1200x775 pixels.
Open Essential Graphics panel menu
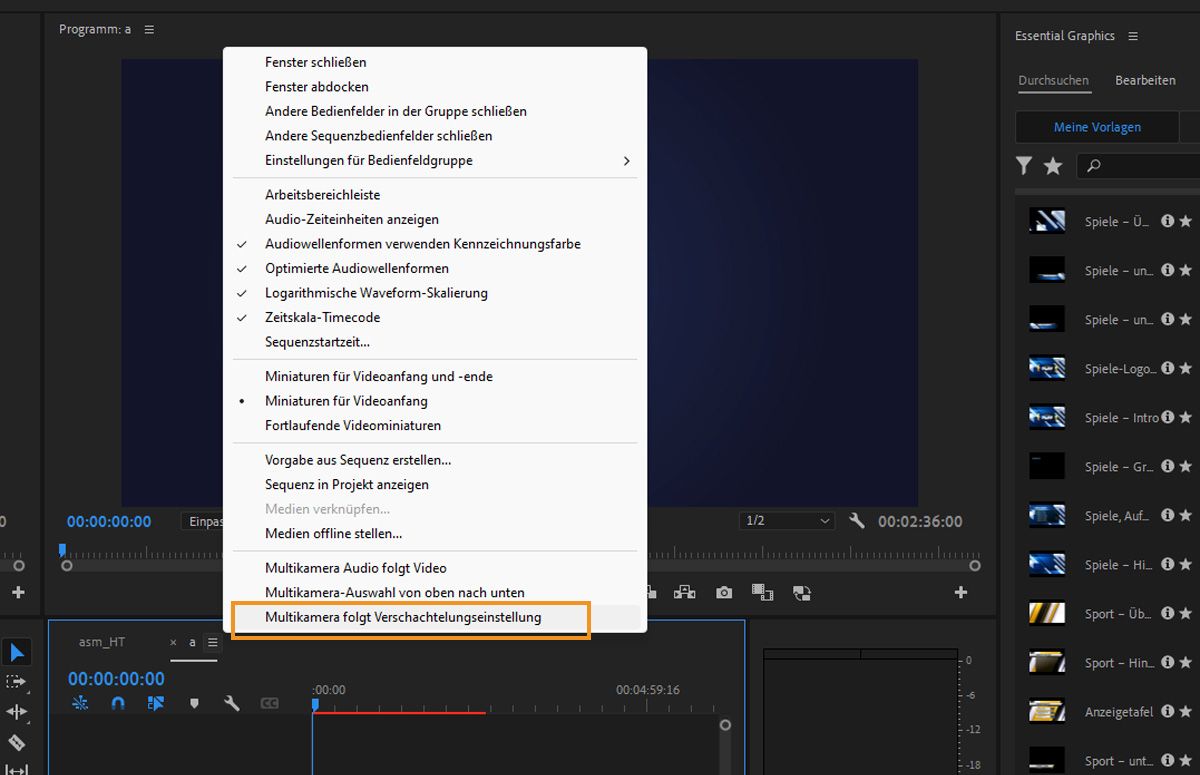1133,36
